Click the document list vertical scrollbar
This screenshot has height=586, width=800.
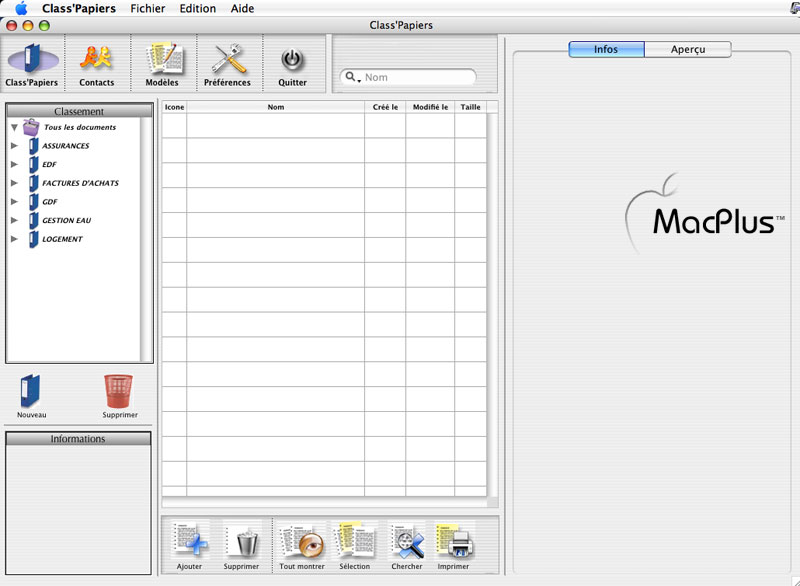point(492,304)
